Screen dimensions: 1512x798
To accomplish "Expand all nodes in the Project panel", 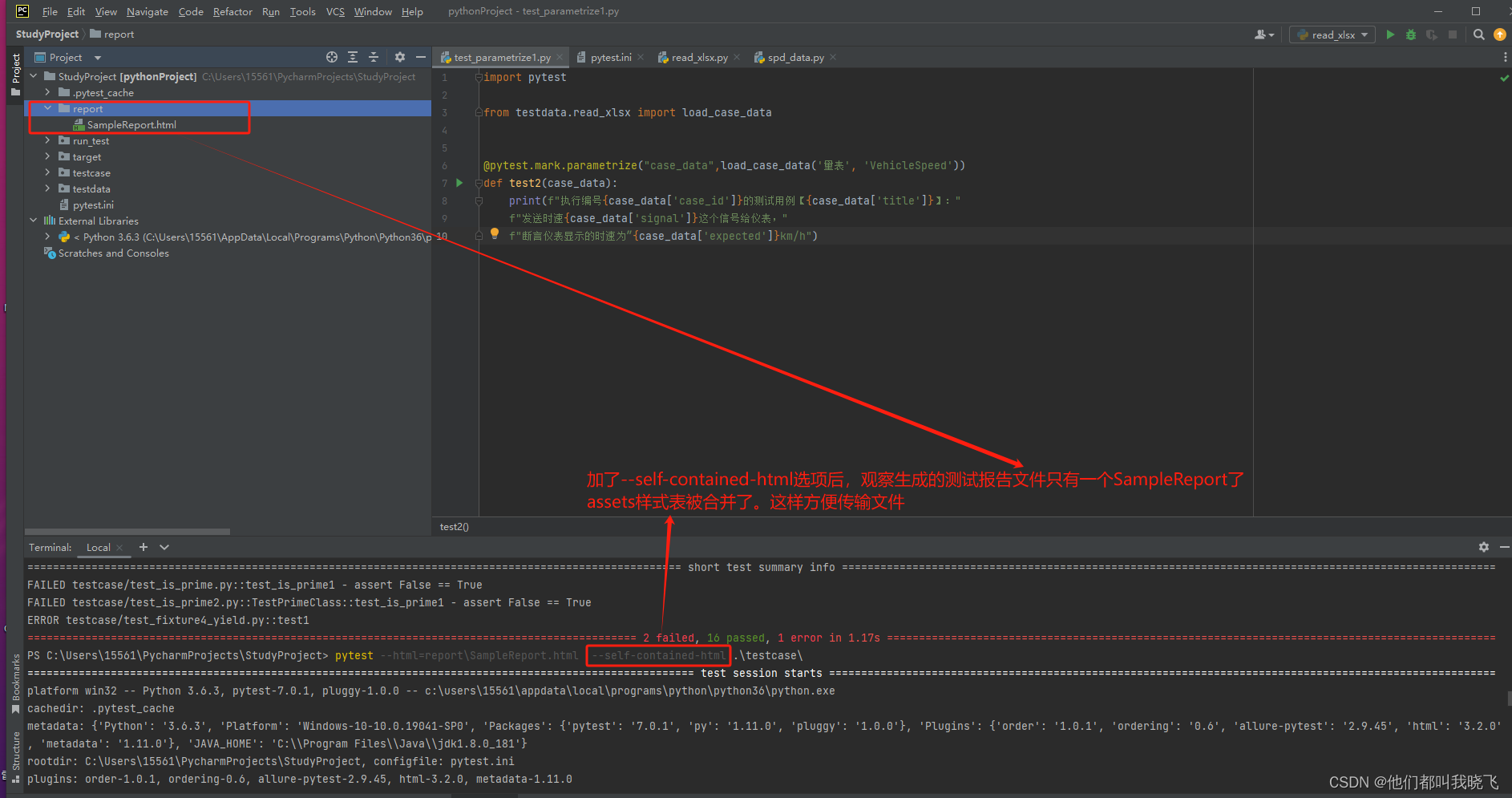I will (x=353, y=57).
